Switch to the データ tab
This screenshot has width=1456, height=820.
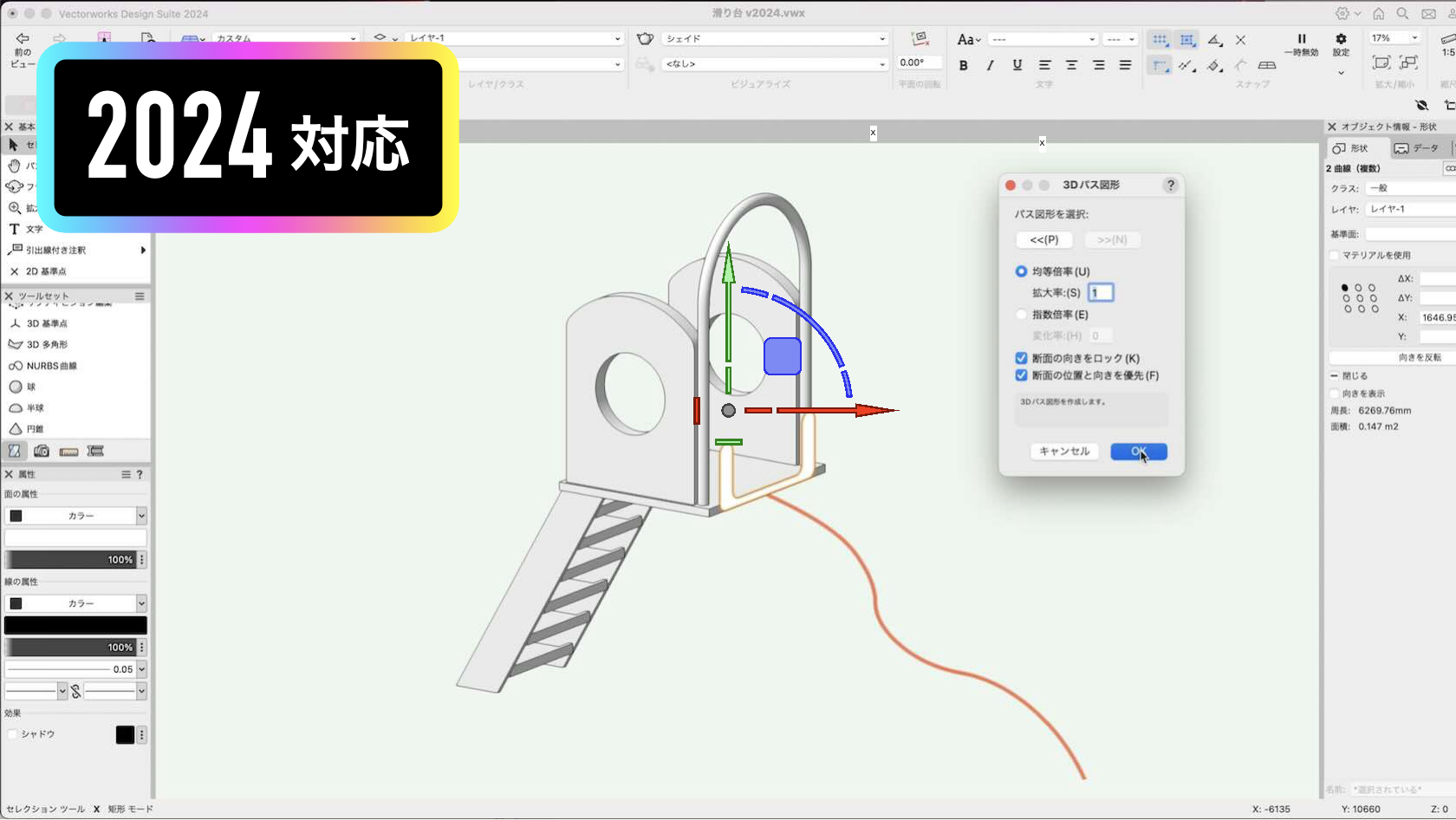point(1417,148)
